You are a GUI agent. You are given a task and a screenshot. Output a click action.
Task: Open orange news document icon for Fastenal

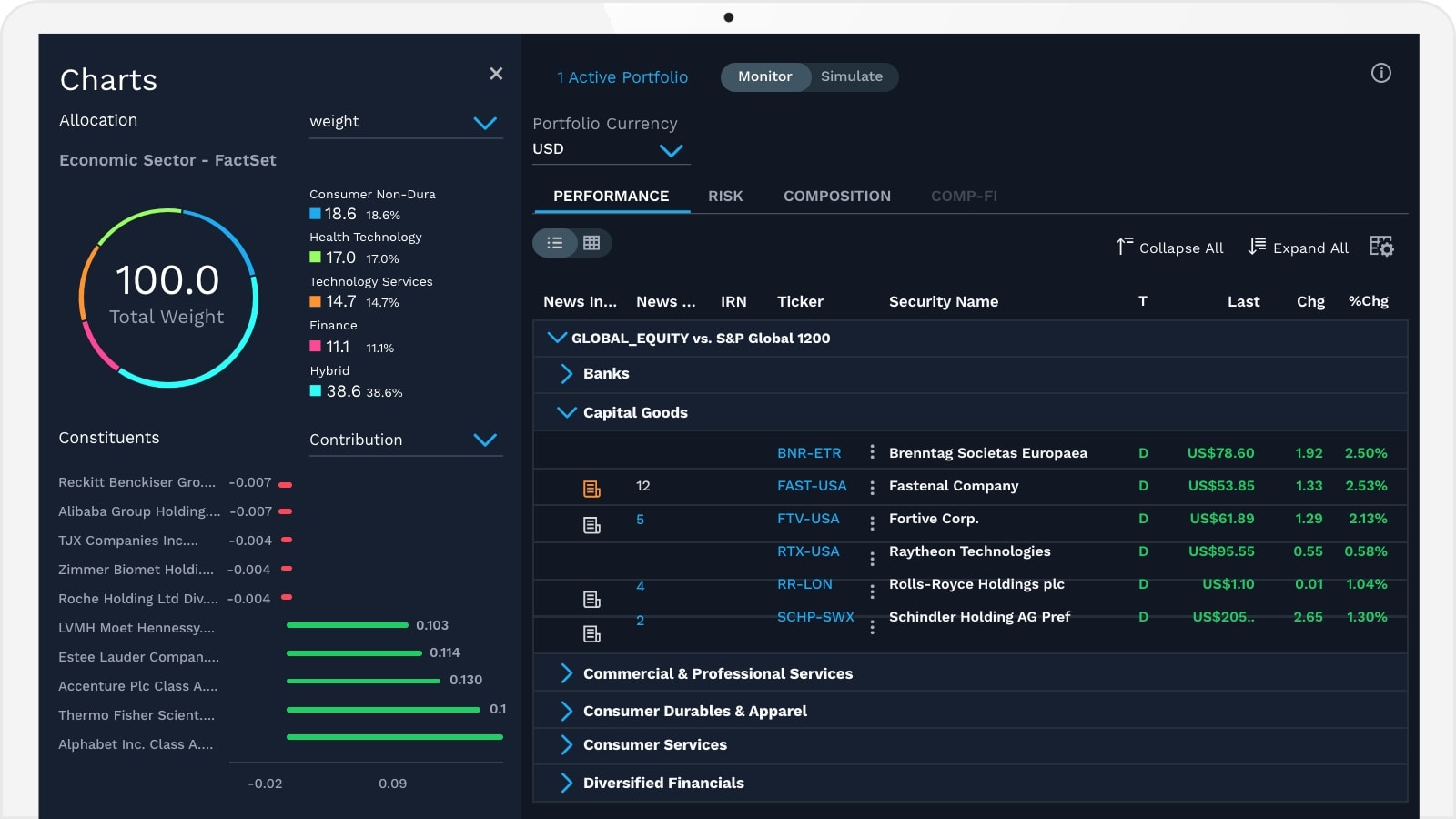point(591,490)
